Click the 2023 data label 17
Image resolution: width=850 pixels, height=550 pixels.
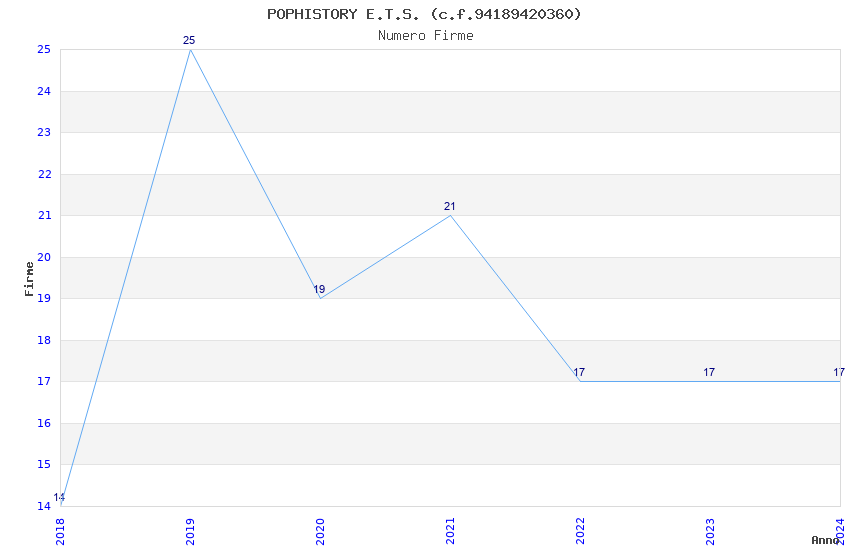coord(709,373)
